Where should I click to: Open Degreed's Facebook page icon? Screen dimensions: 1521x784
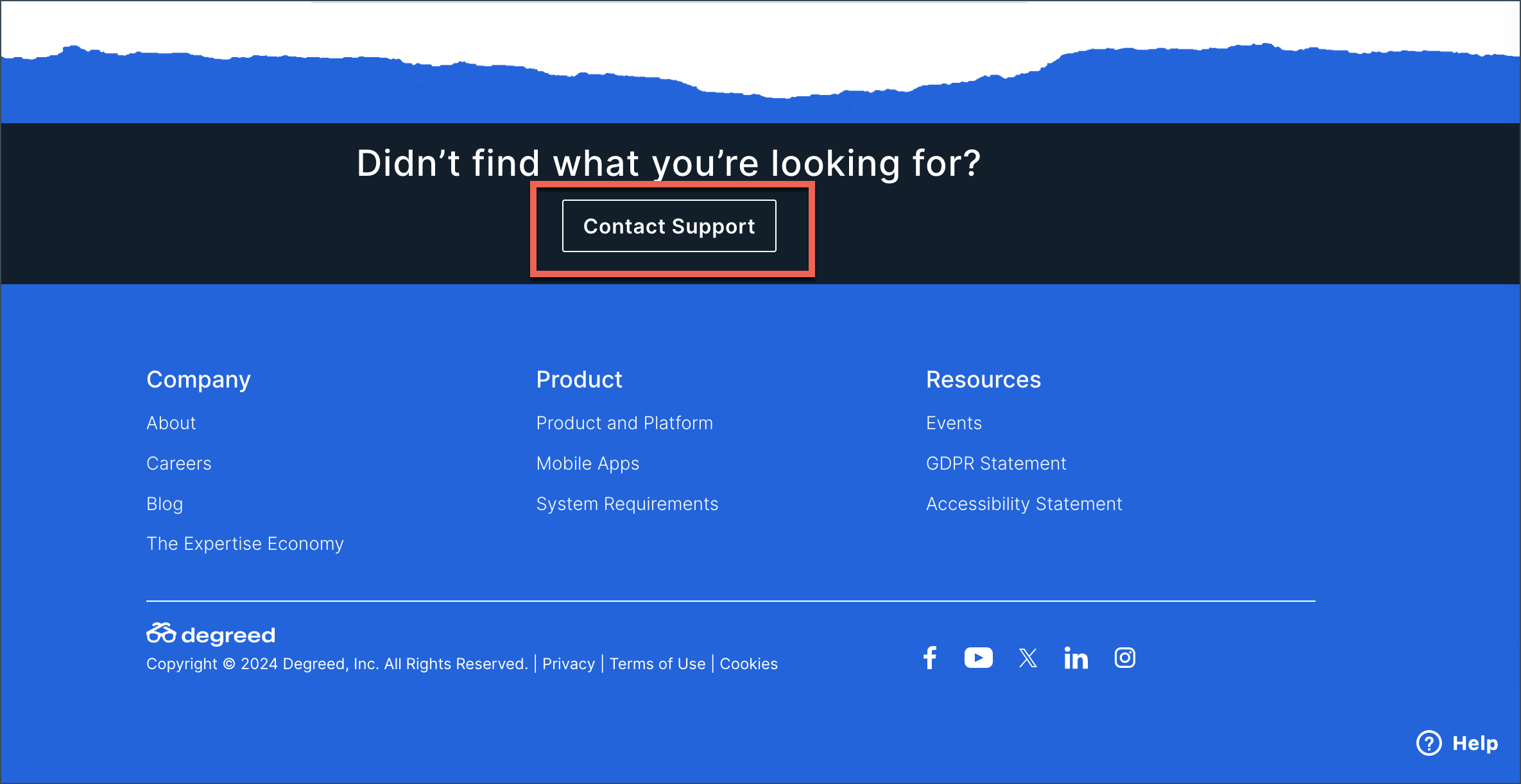pos(930,658)
